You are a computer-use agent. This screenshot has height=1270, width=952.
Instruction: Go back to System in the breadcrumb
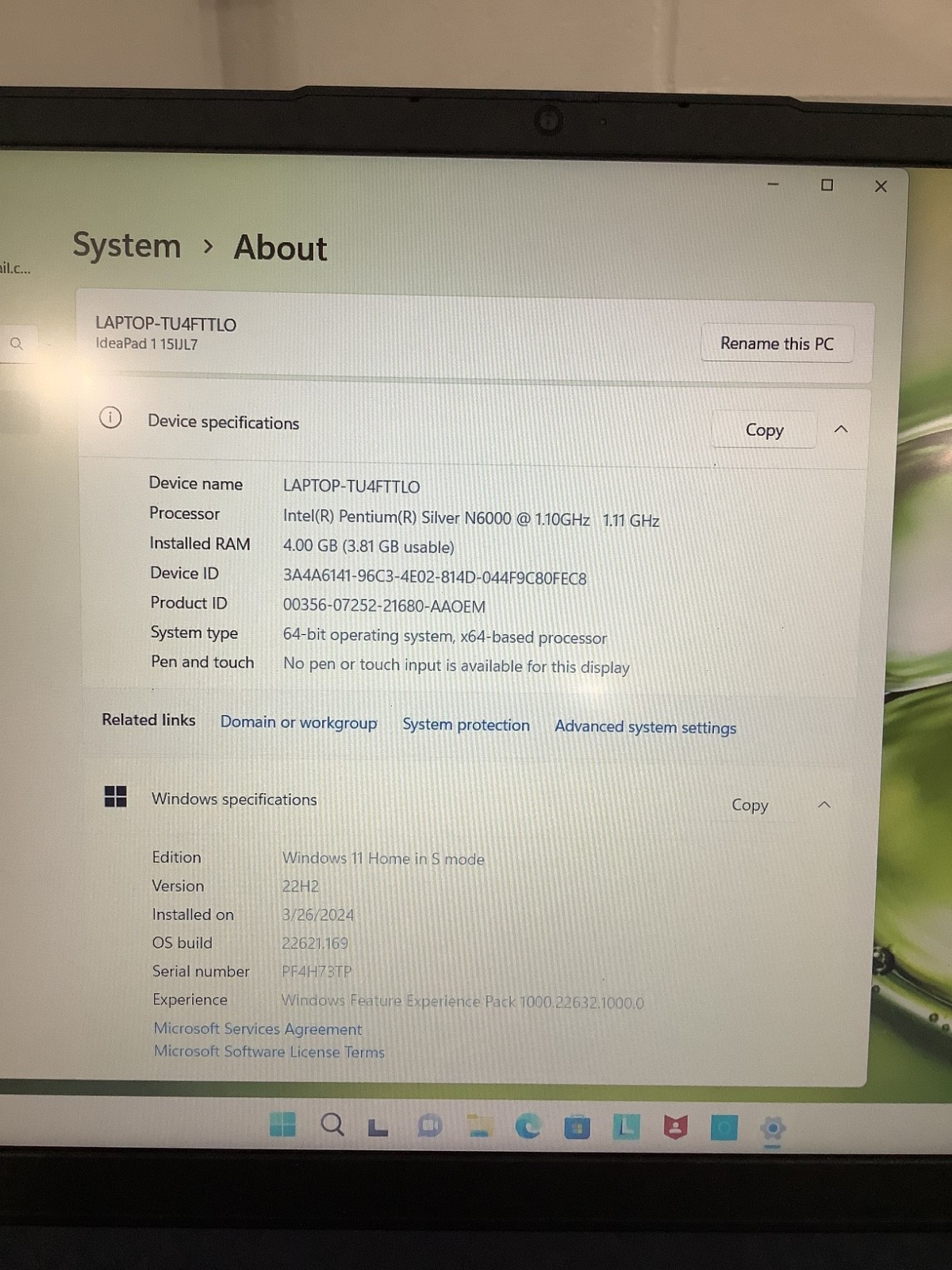[127, 245]
